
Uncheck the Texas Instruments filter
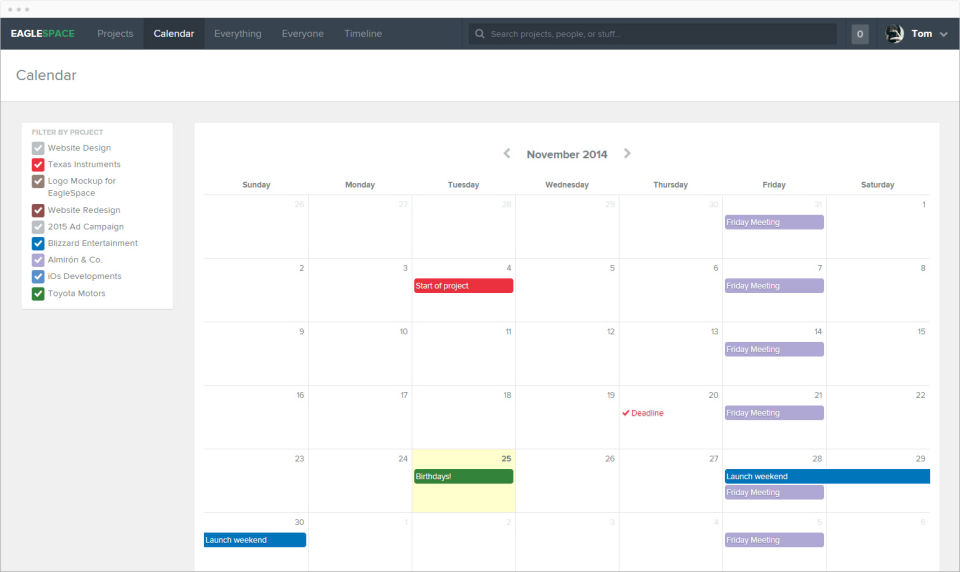38,165
